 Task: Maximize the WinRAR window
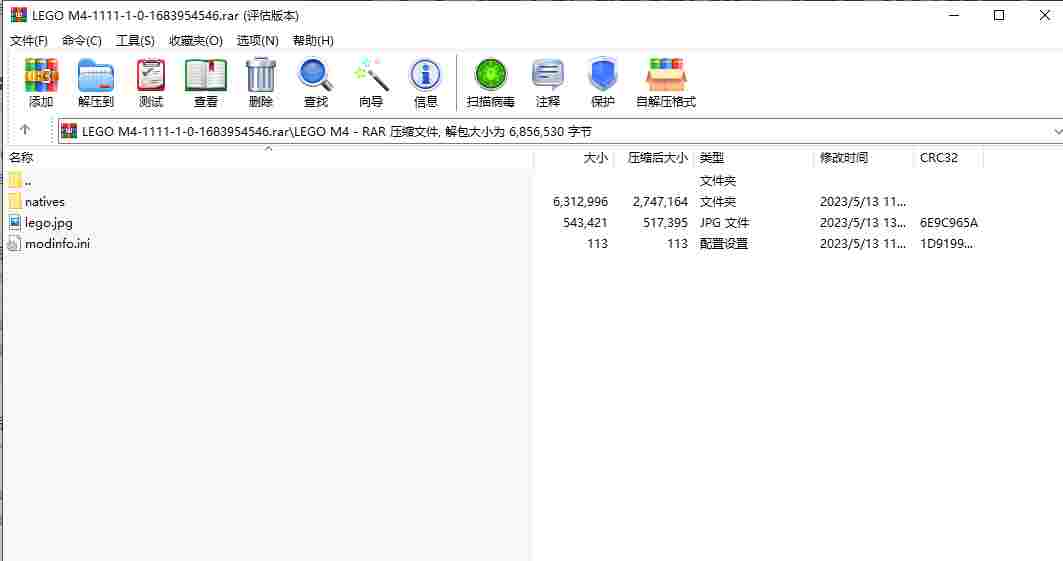pos(999,15)
